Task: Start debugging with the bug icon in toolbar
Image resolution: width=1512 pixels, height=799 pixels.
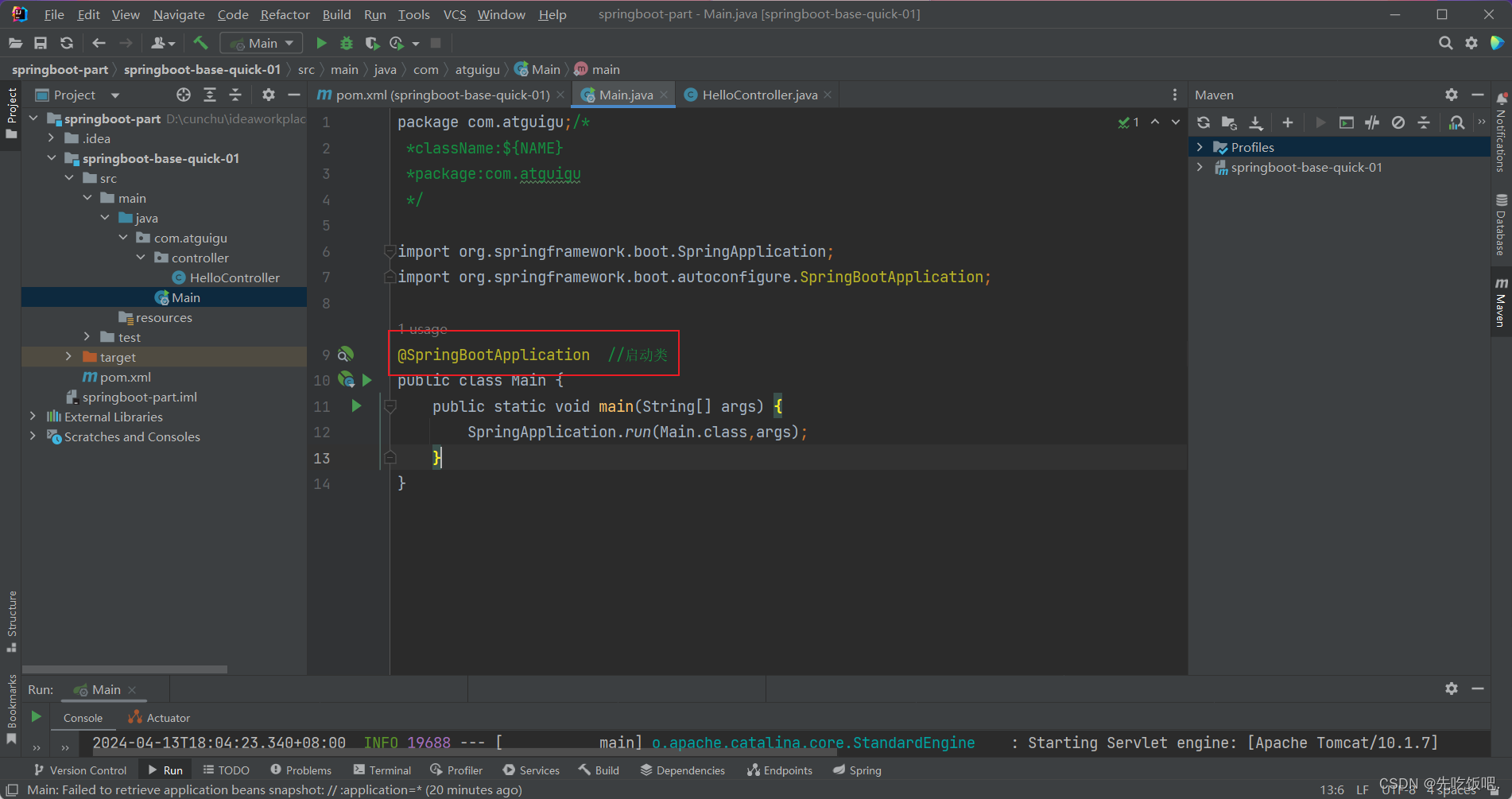Action: pos(347,43)
